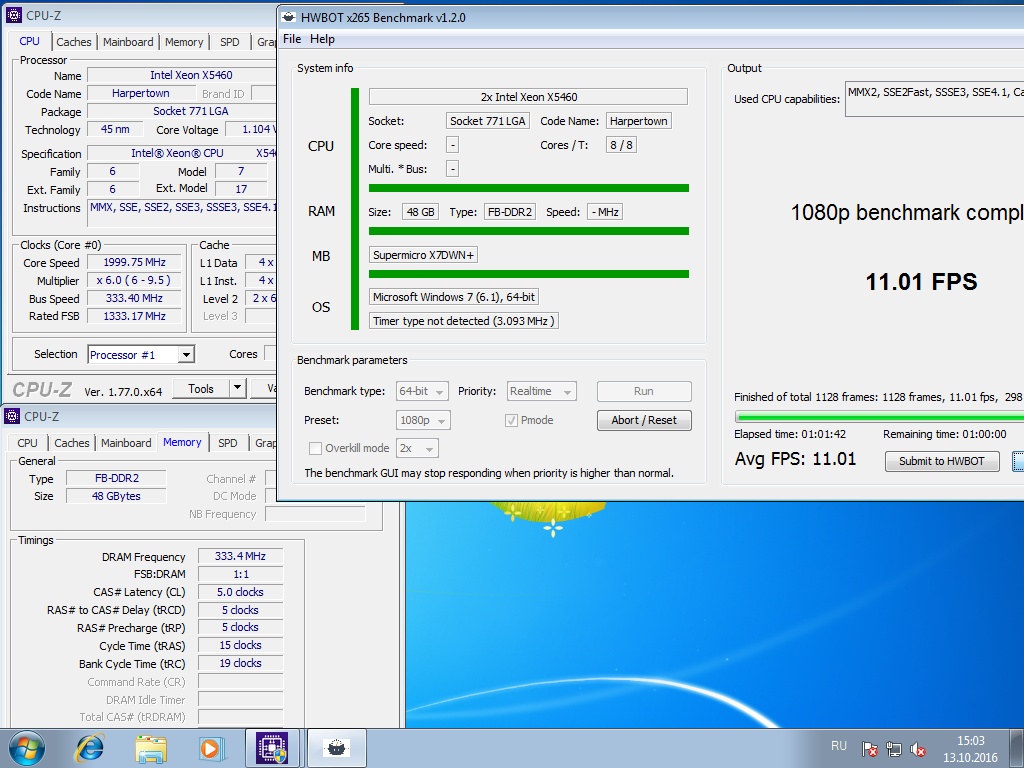Click the benchmark progress bar
Screen dimensions: 1024x768
[879, 417]
